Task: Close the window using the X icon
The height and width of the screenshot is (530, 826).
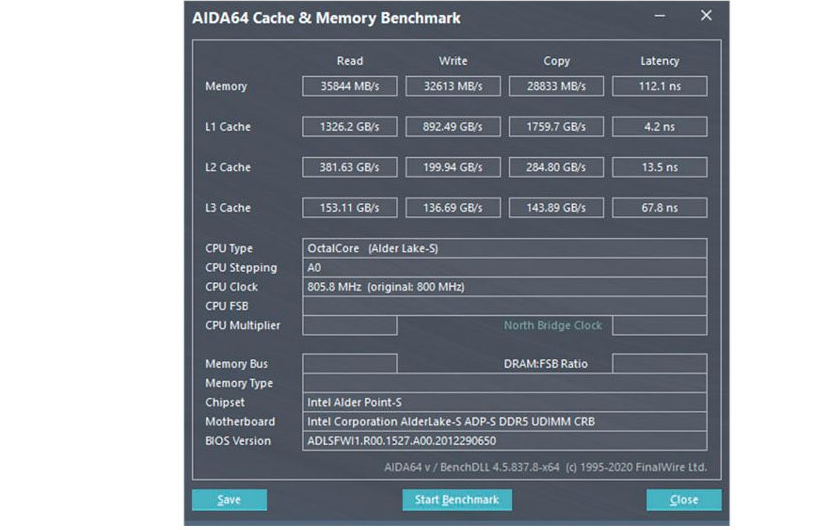Action: [x=706, y=16]
